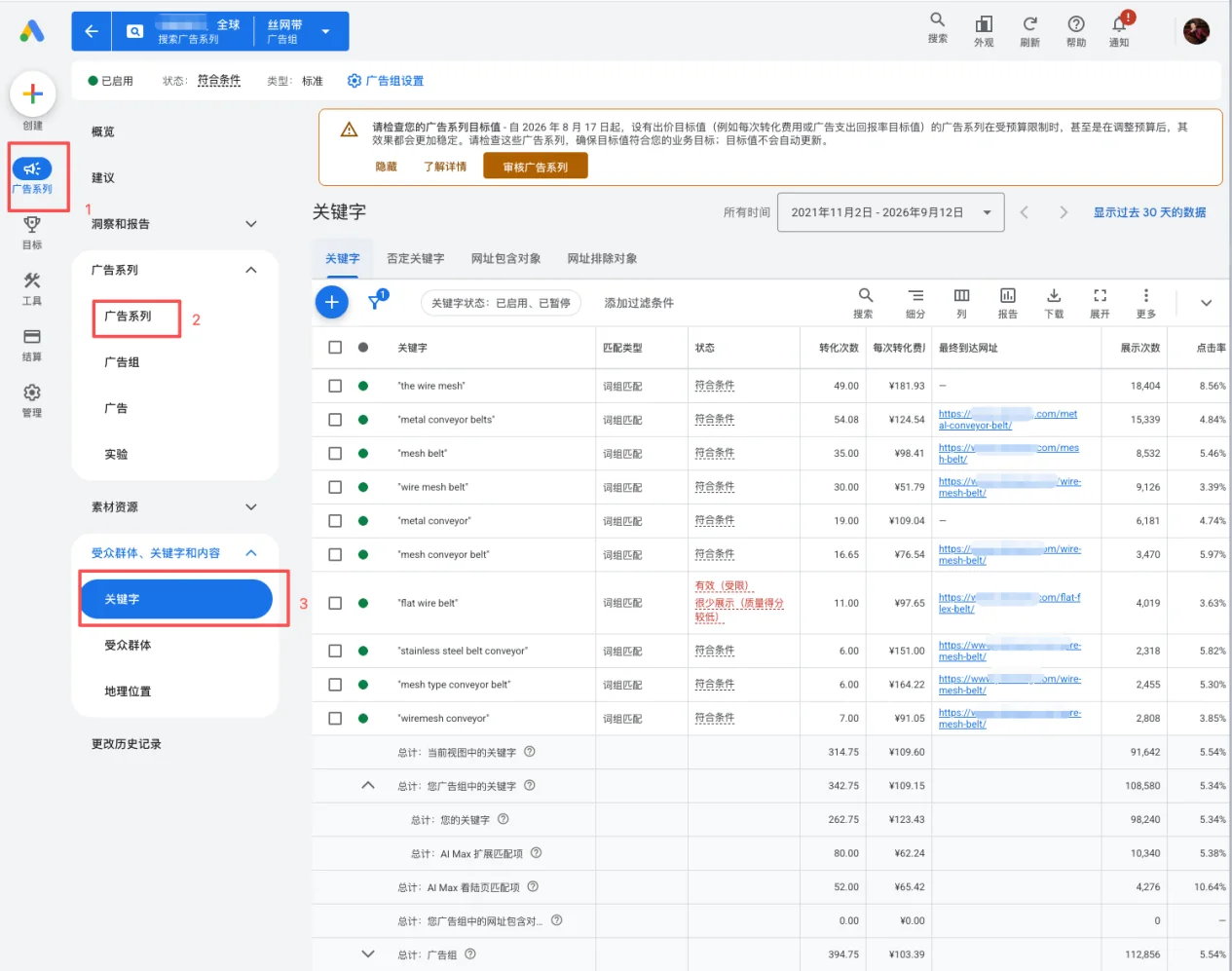The image size is (1232, 971).
Task: Click 显示过去 30 天的数据 link
Action: (x=1149, y=212)
